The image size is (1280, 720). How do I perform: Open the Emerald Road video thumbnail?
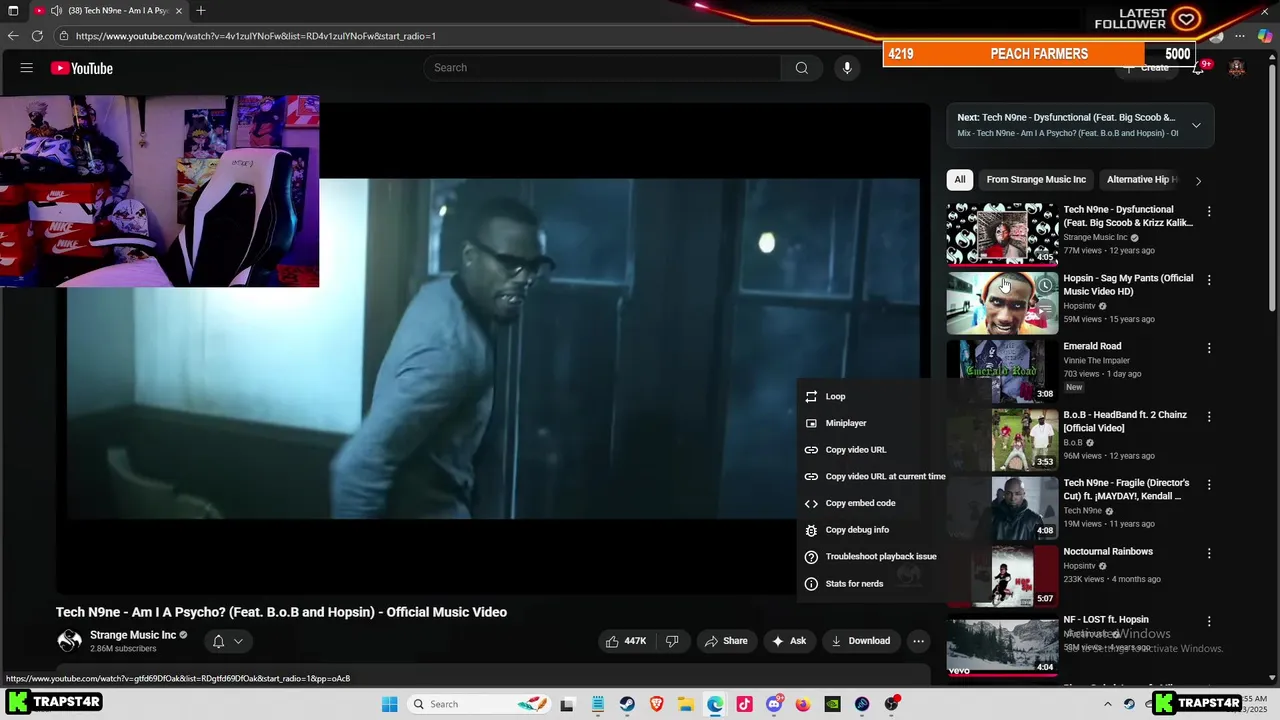point(1002,371)
